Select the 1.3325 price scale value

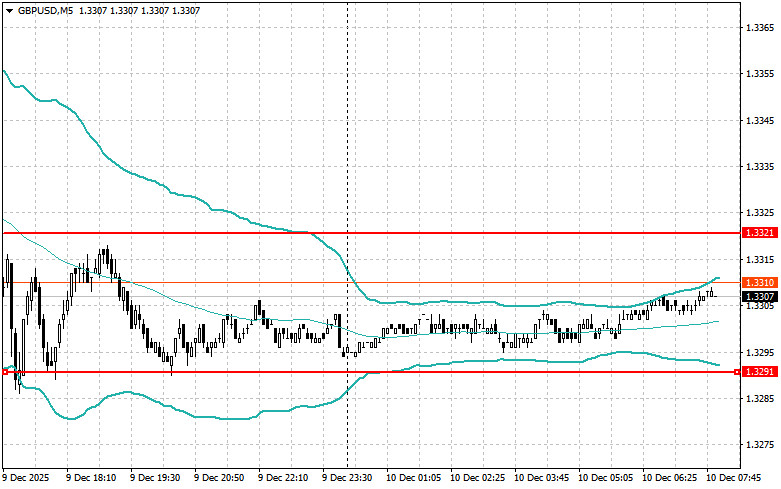pyautogui.click(x=760, y=213)
